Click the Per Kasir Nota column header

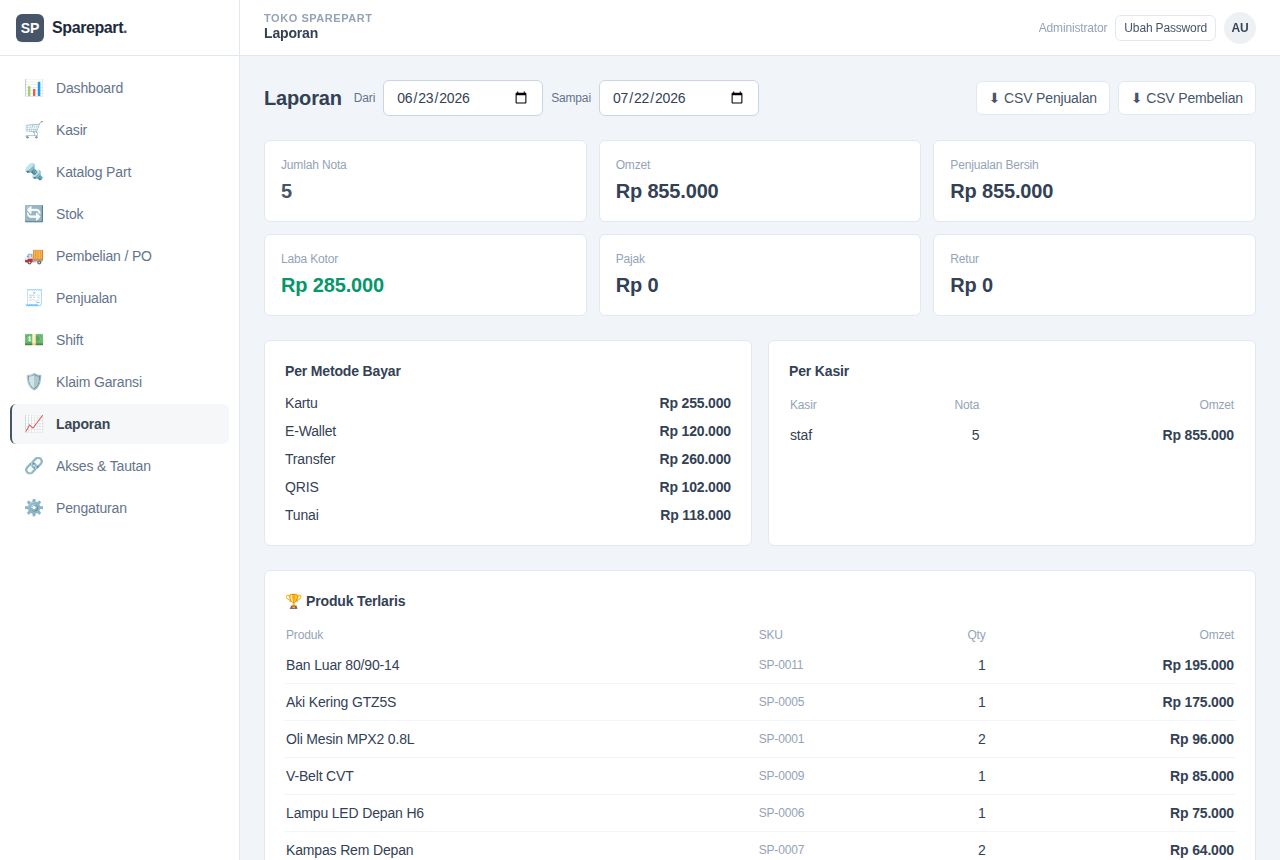click(x=967, y=405)
